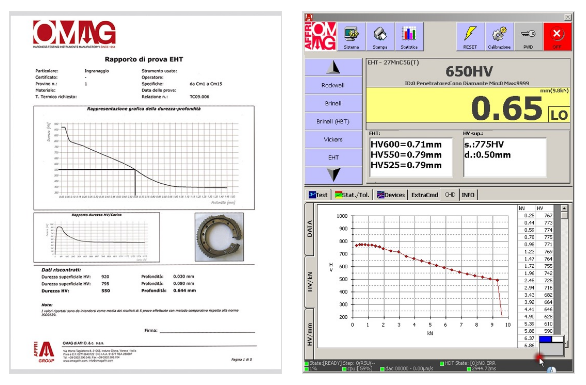Open the Stat./Tol. tab
The width and height of the screenshot is (586, 385).
[x=352, y=195]
